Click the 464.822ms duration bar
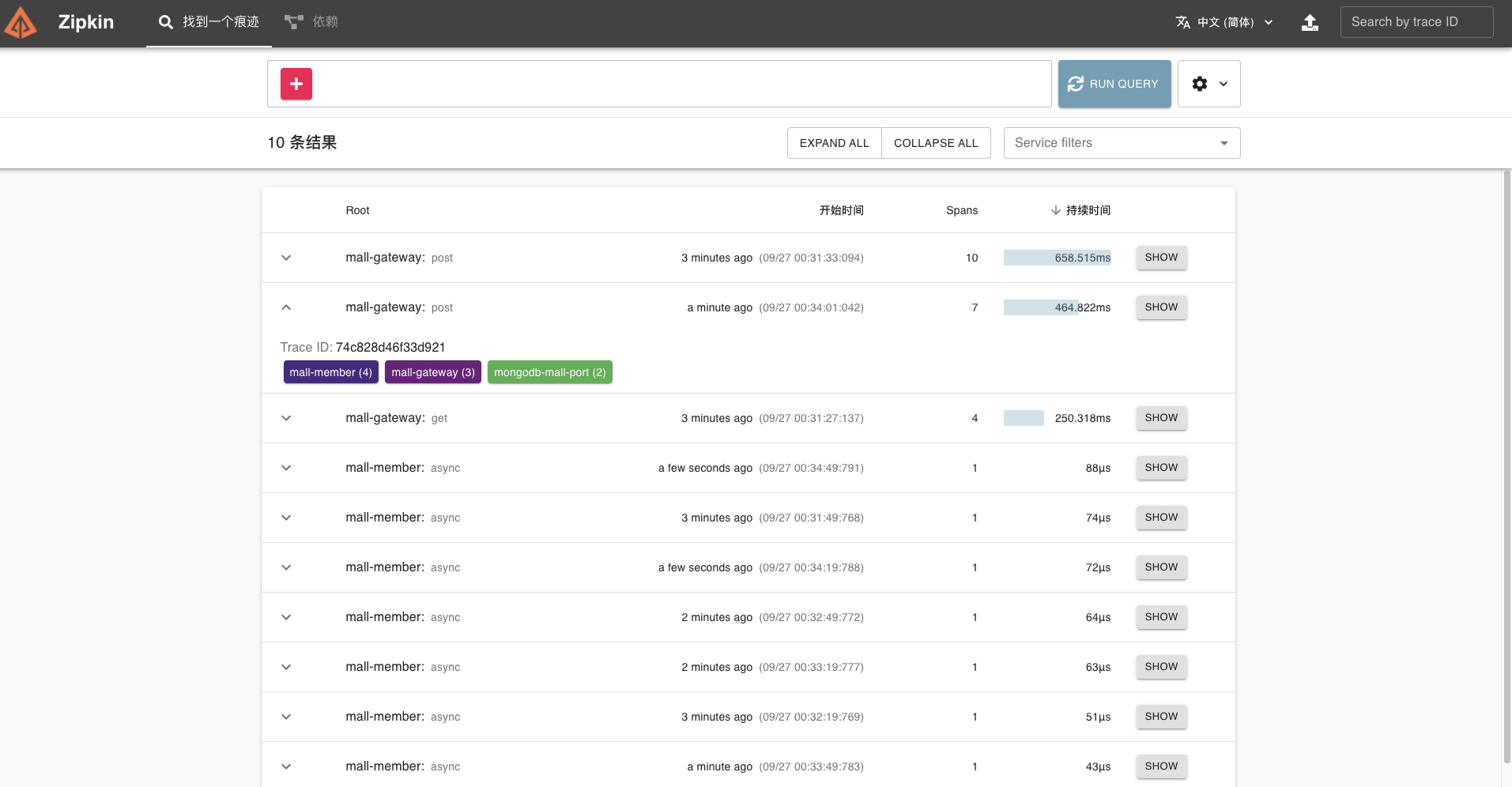The width and height of the screenshot is (1512, 787). click(x=1040, y=307)
